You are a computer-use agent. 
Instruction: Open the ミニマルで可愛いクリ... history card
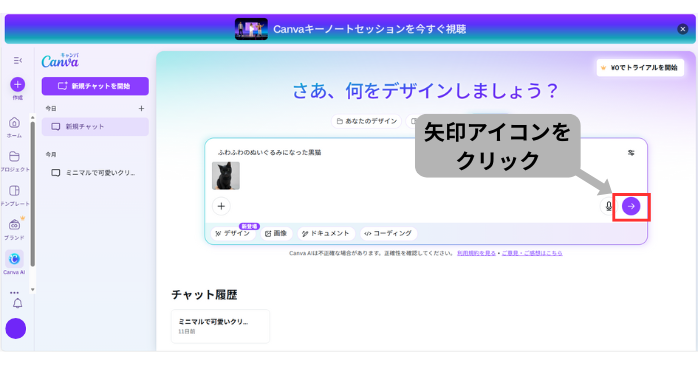[x=220, y=326]
